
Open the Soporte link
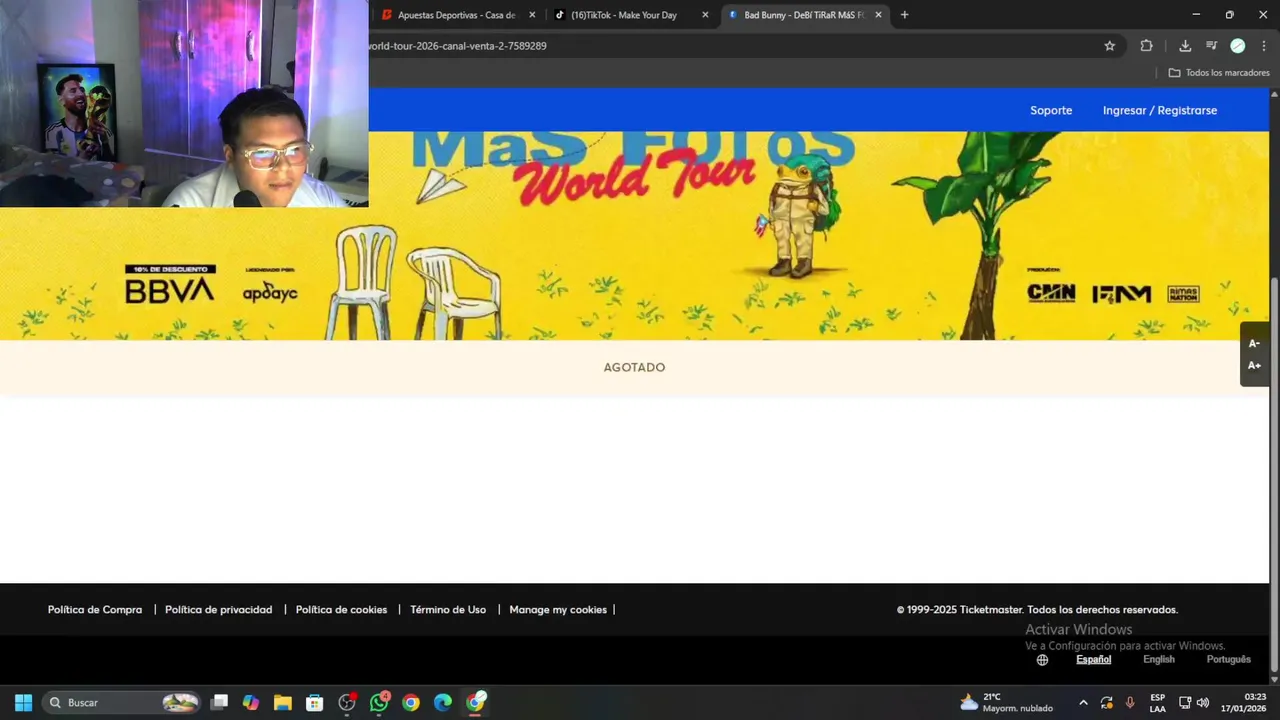coord(1051,110)
